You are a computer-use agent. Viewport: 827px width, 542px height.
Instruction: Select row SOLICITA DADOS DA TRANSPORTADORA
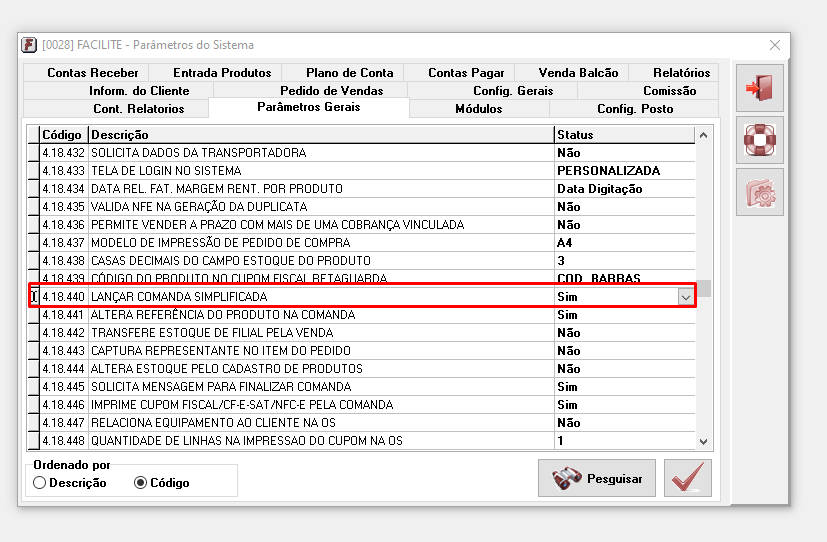pyautogui.click(x=361, y=153)
